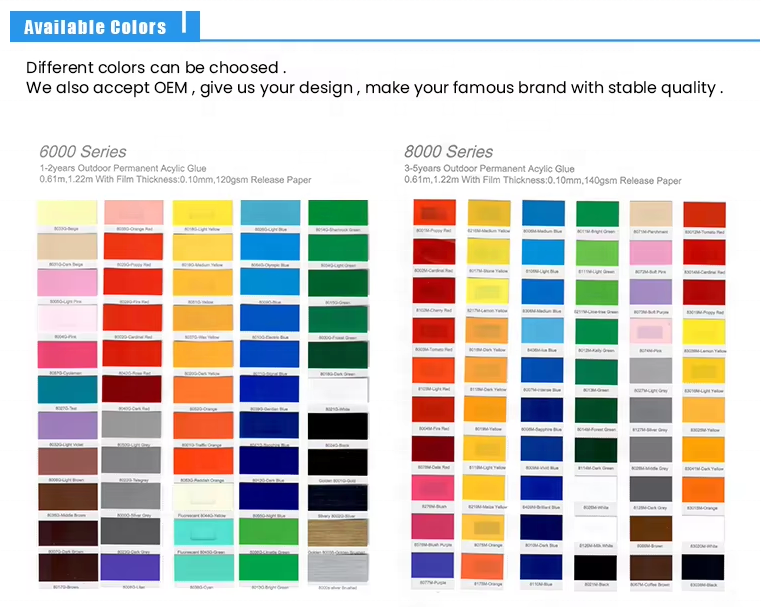Select the 8073M-Soft Purple swatch
Image resolution: width=761 pixels, height=608 pixels.
[650, 291]
